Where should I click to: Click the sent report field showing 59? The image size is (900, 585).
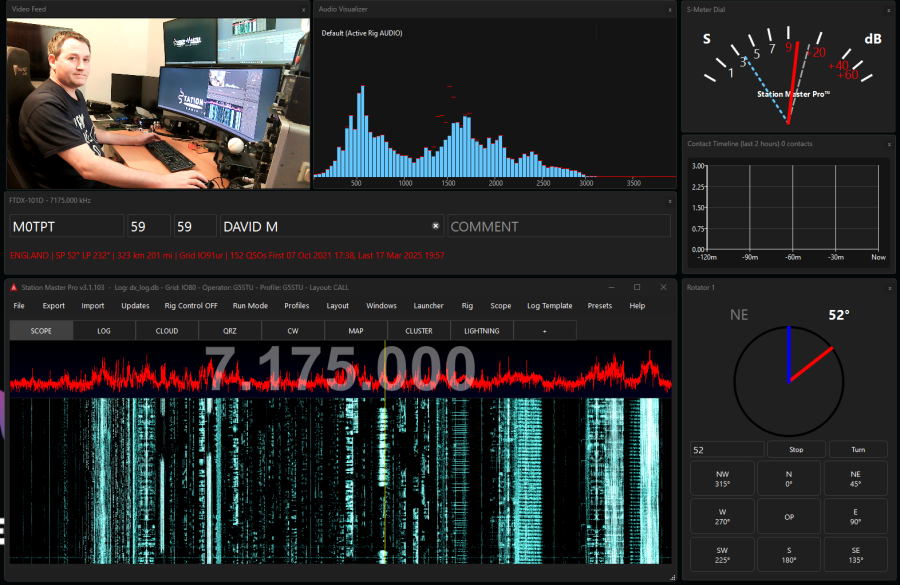(149, 226)
